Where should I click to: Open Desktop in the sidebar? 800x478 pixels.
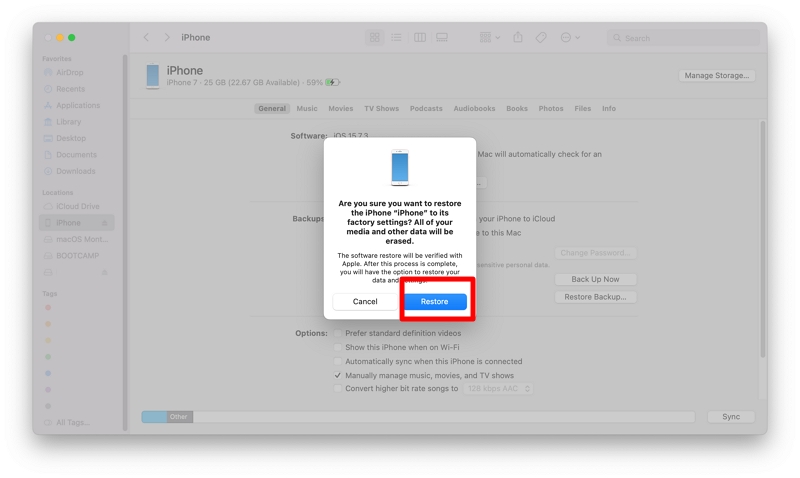(71, 138)
